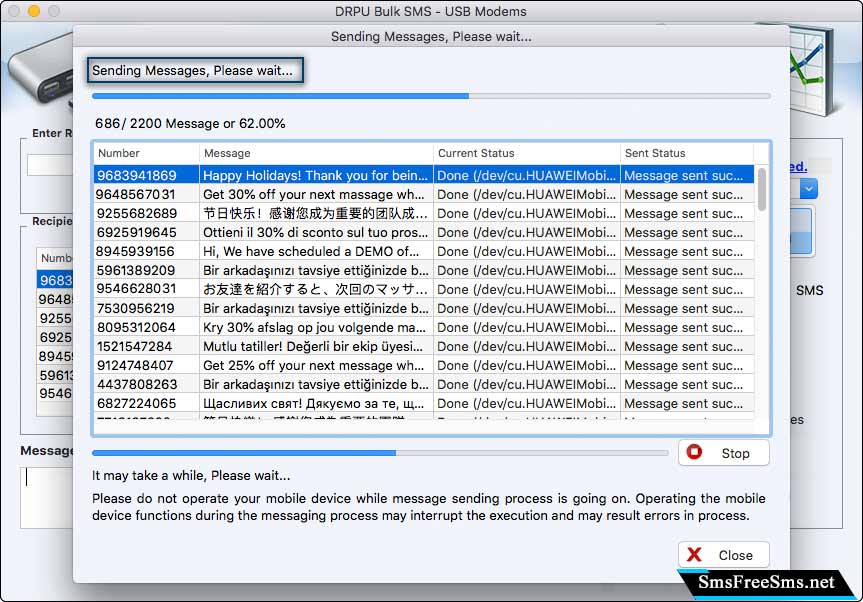The width and height of the screenshot is (863, 602).
Task: Click the Stop button to halt sending
Action: pyautogui.click(x=723, y=453)
